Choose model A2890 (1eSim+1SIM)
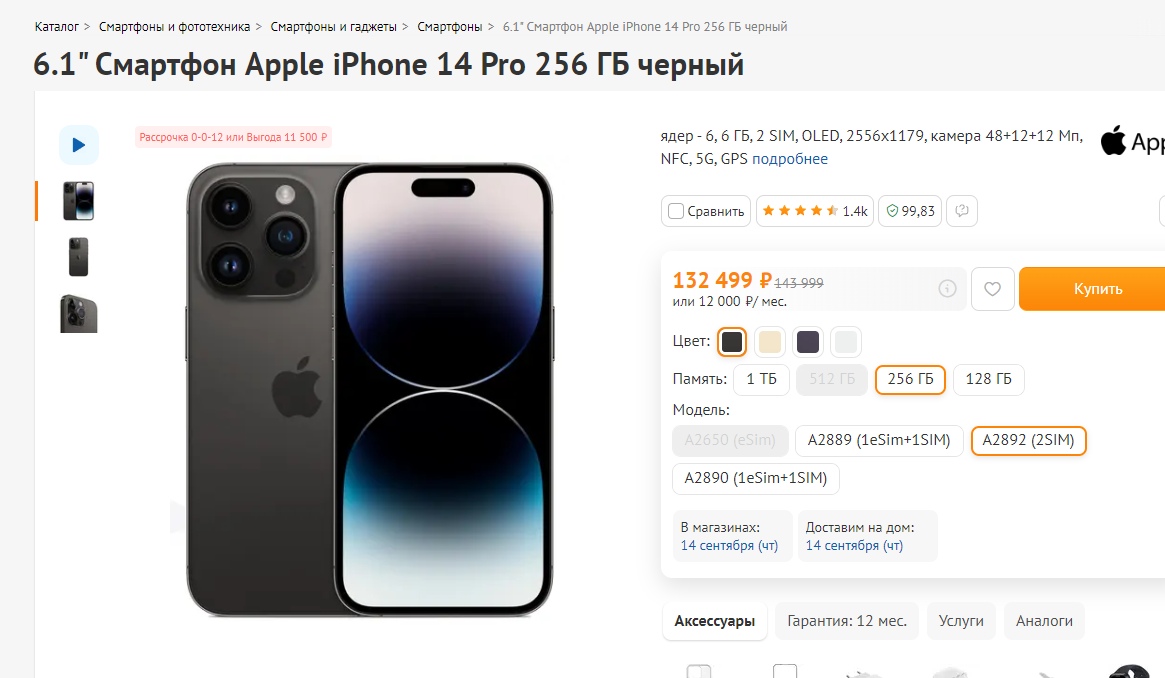This screenshot has height=678, width=1165. coord(756,478)
